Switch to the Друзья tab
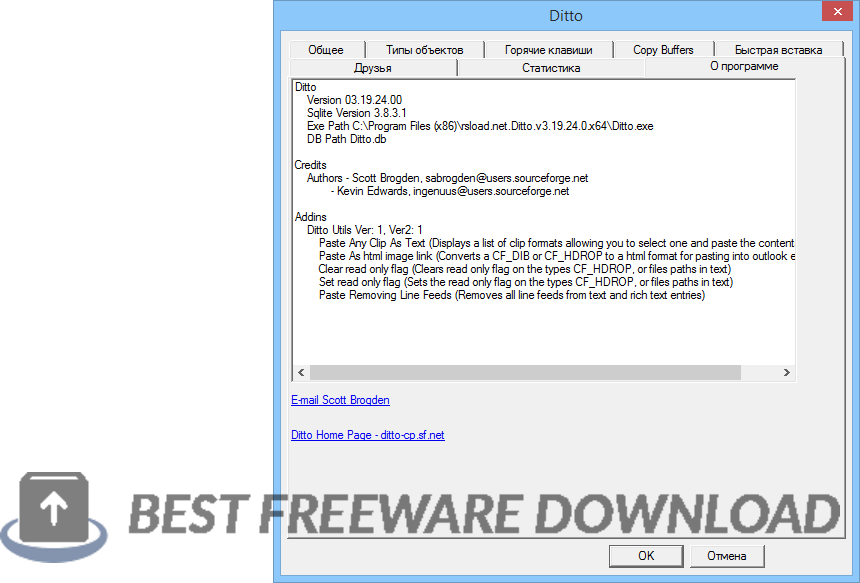 [373, 68]
